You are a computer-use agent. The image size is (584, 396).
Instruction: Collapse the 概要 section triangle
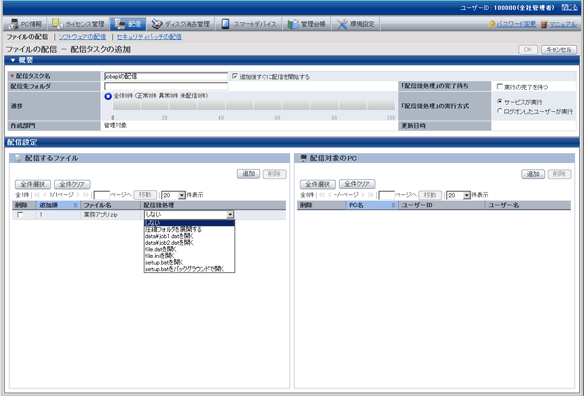tap(13, 60)
